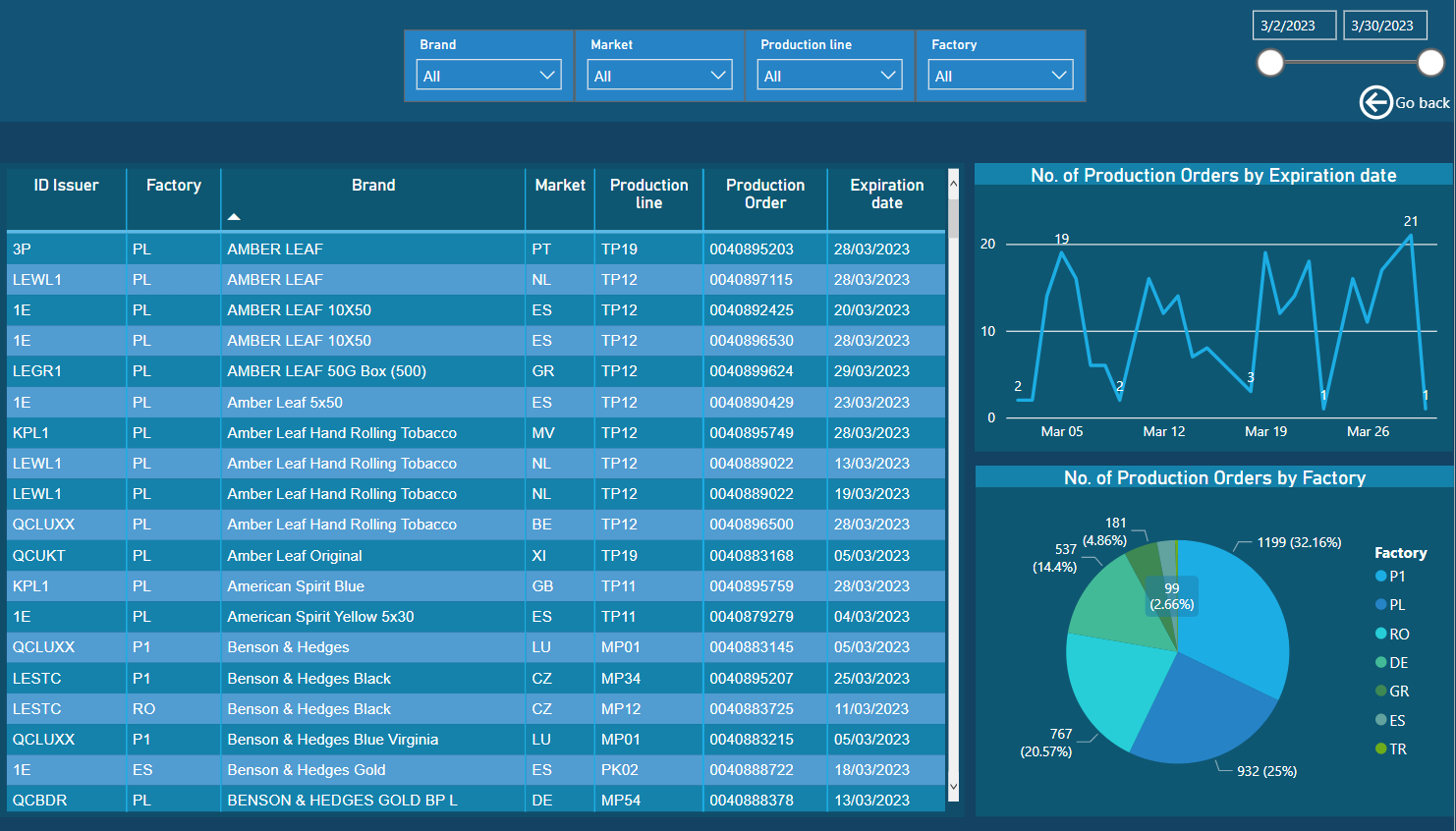Image resolution: width=1456 pixels, height=831 pixels.
Task: Click the MV market cell
Action: (x=560, y=433)
